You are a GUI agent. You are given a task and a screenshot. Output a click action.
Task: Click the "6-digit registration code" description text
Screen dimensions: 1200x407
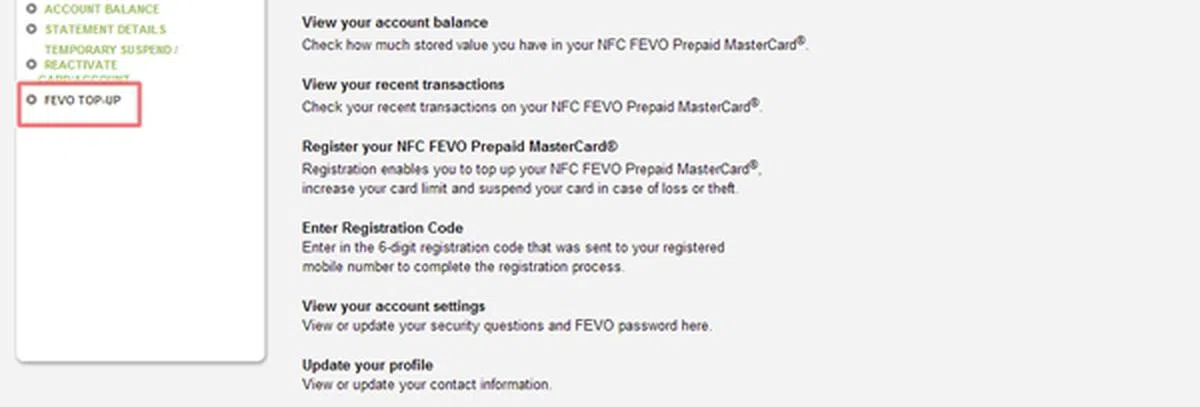click(x=513, y=256)
